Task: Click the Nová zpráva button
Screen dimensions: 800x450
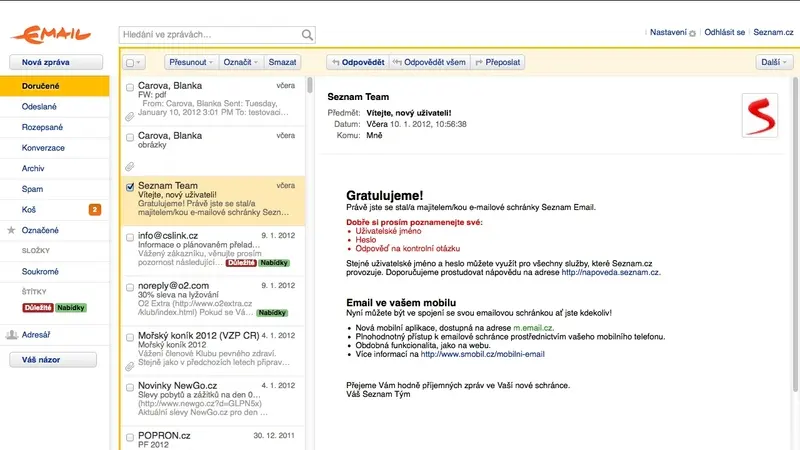Action: coord(56,62)
